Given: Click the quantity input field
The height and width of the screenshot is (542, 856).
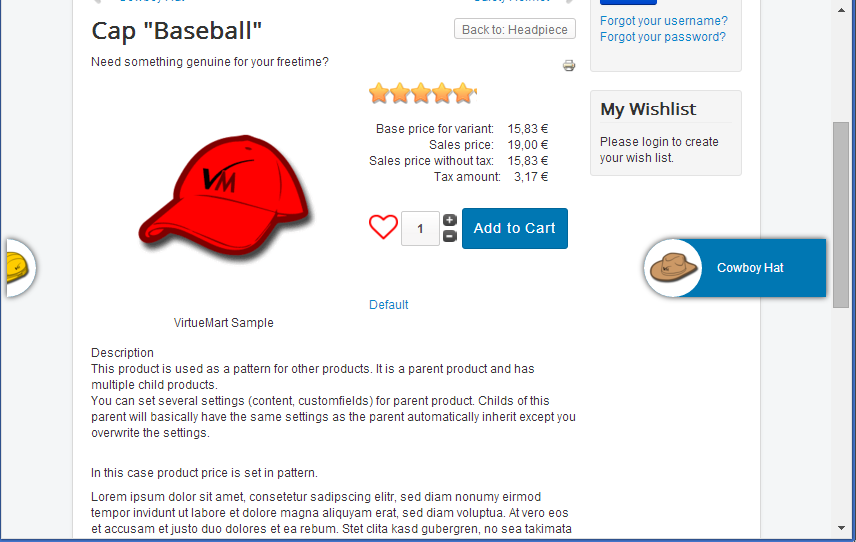Looking at the screenshot, I should tap(420, 228).
